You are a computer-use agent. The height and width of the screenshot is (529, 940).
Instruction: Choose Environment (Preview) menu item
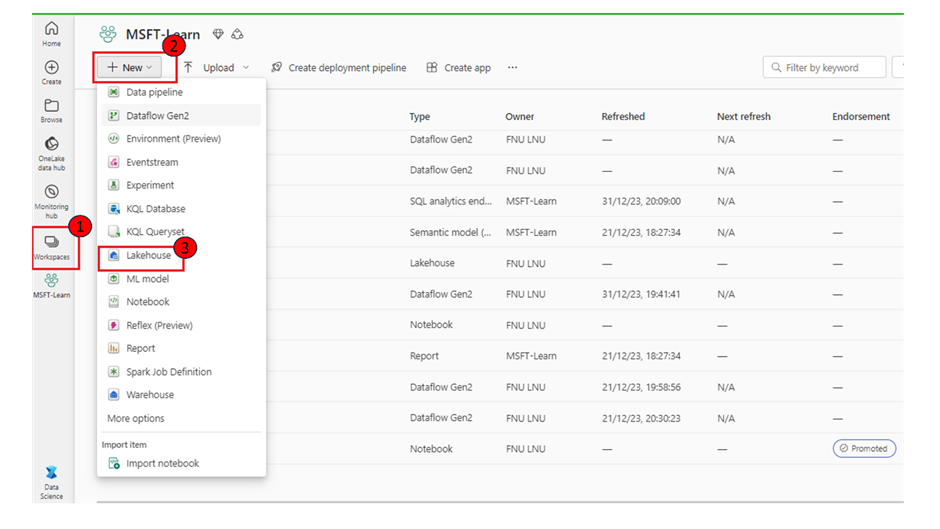coord(181,139)
